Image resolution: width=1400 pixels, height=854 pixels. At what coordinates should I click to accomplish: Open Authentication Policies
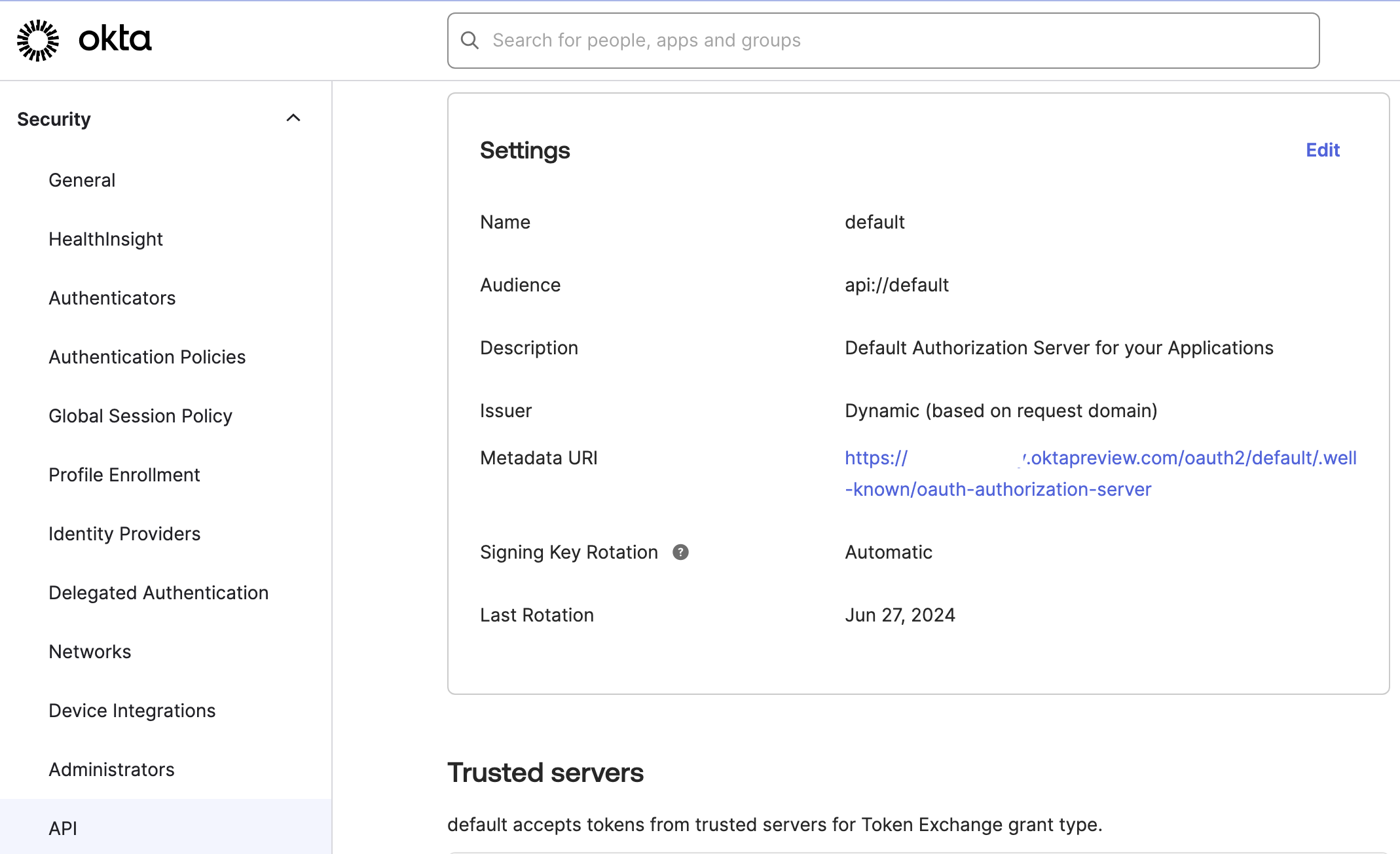(147, 357)
